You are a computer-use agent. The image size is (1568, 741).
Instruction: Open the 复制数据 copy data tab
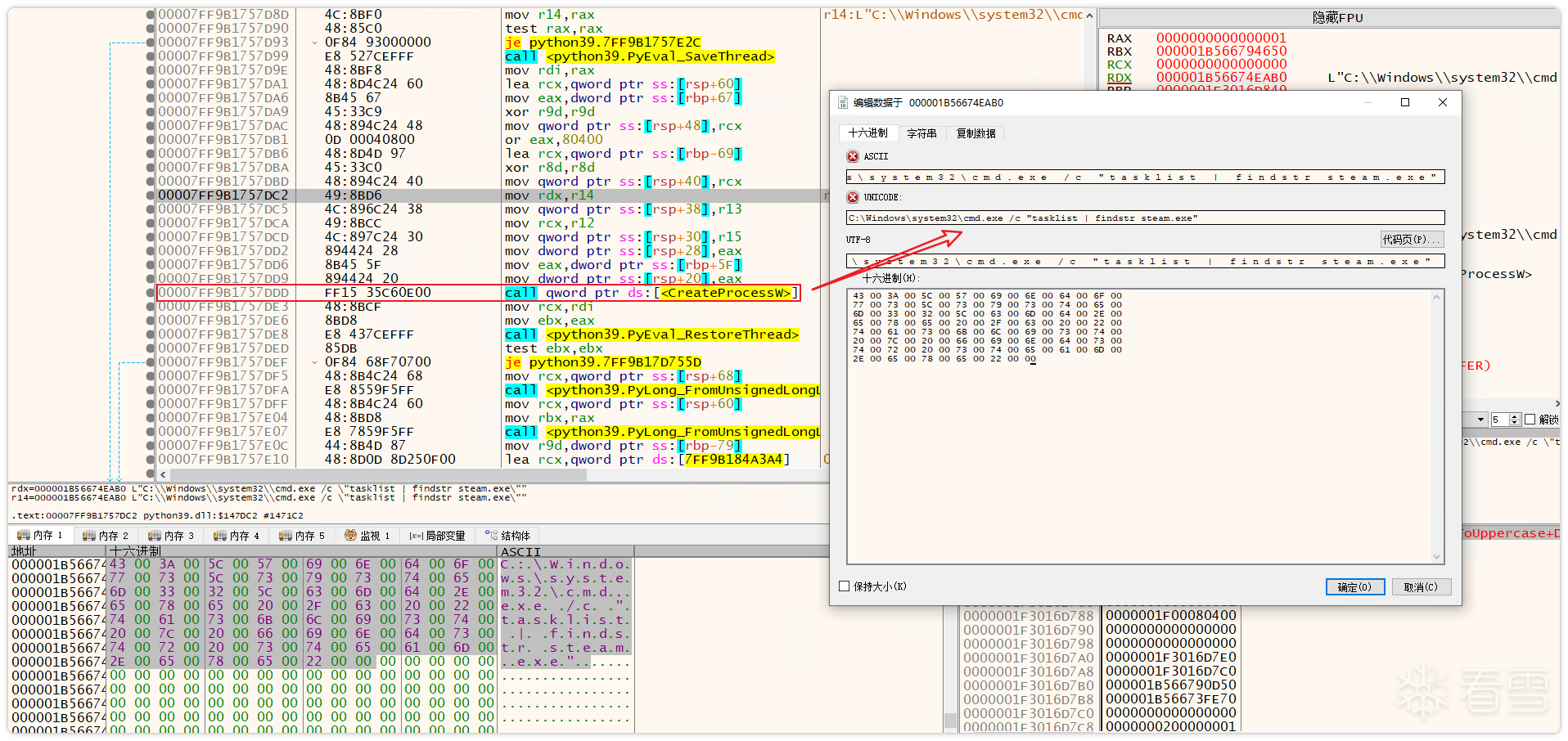975,133
